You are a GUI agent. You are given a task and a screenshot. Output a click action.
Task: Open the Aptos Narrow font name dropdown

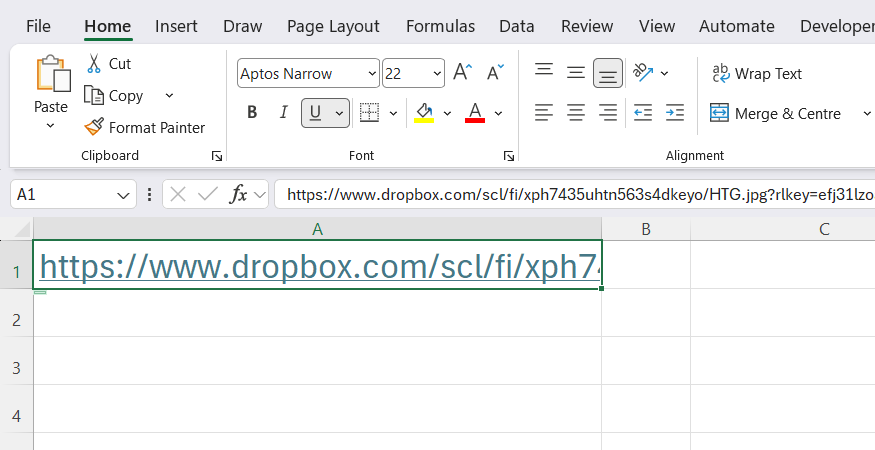pos(372,74)
